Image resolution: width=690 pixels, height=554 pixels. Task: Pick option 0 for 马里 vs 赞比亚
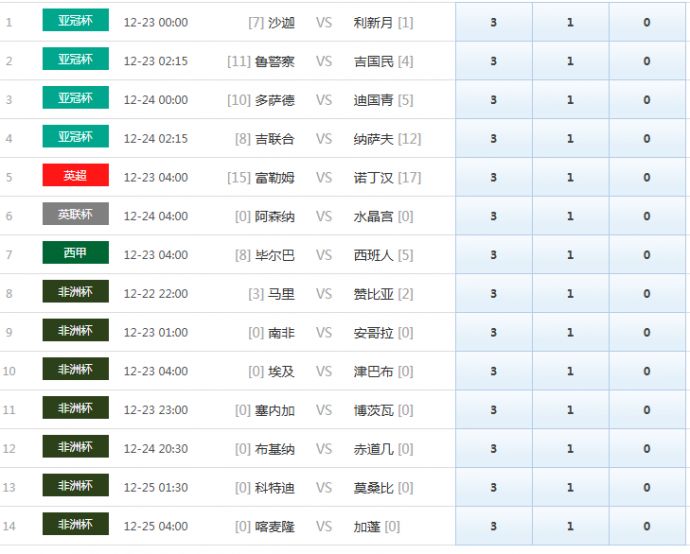click(x=647, y=294)
